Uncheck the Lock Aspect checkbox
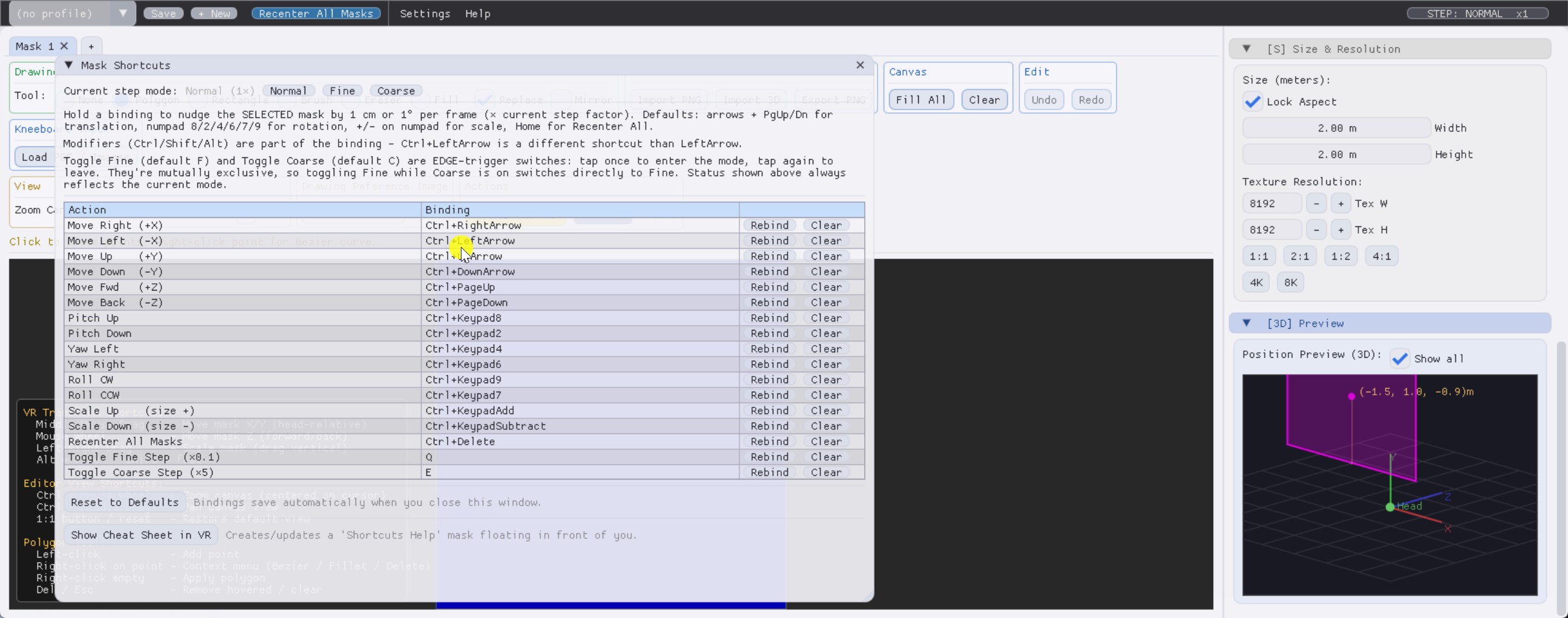Viewport: 1568px width, 618px height. [1252, 102]
